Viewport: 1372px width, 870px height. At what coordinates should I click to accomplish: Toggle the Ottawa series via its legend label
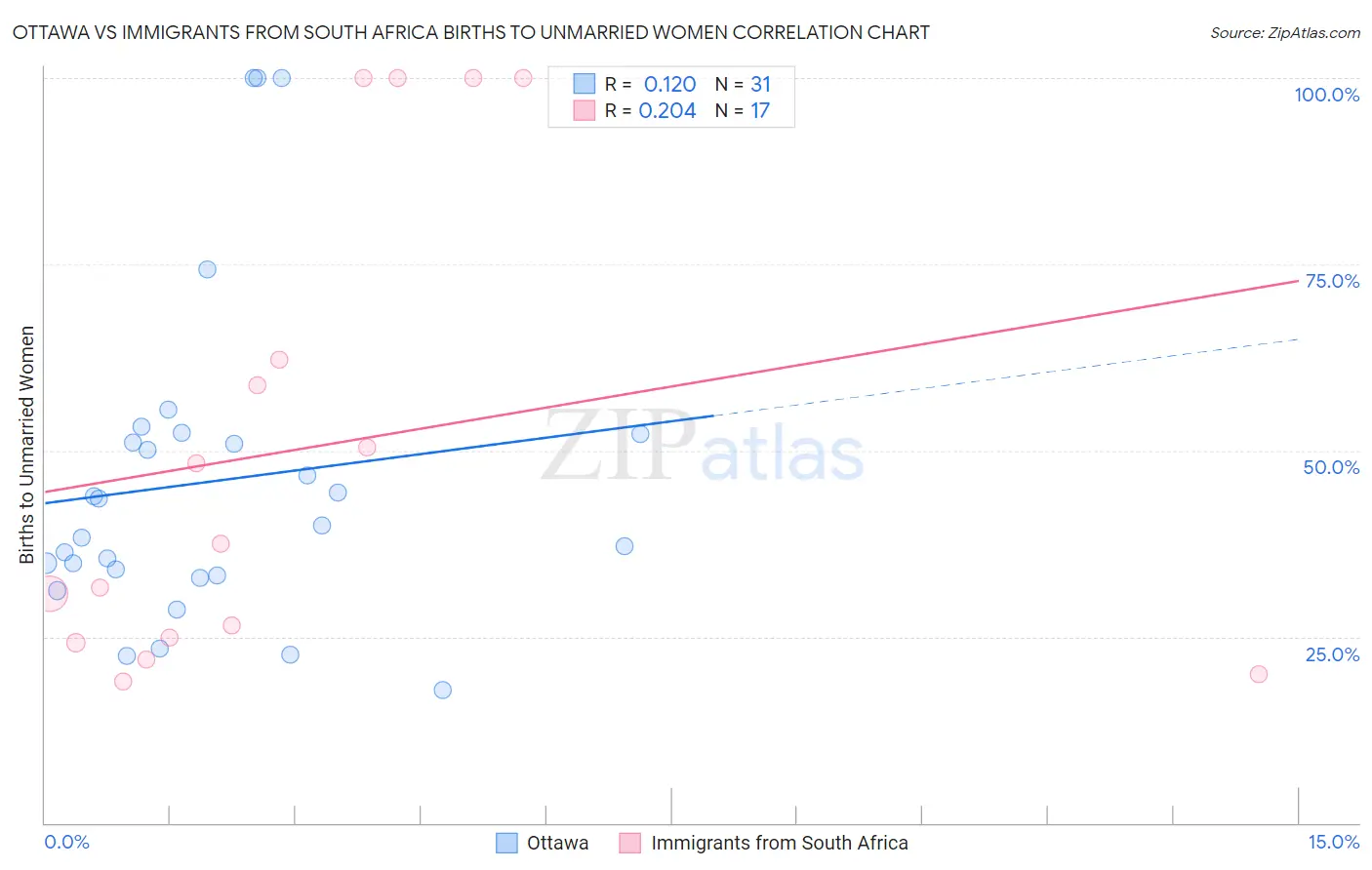pos(557,843)
